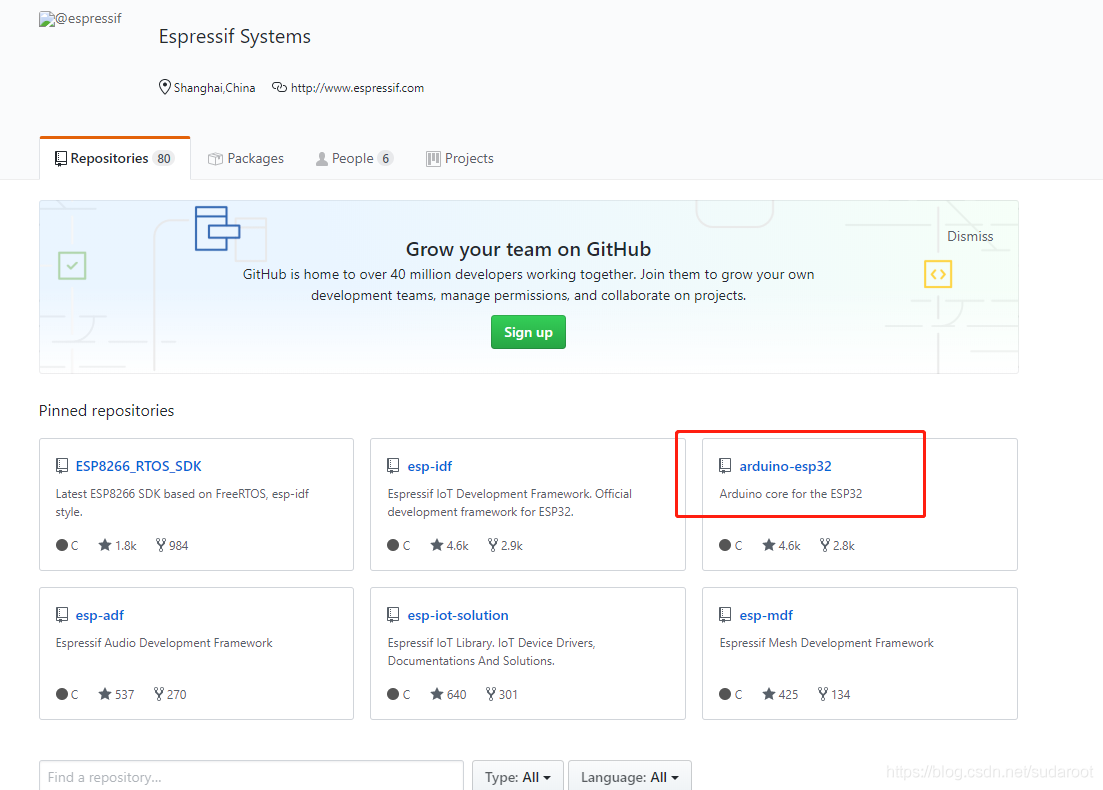The width and height of the screenshot is (1103, 790).
Task: Click the link chain icon beside the website URL
Action: 279,87
